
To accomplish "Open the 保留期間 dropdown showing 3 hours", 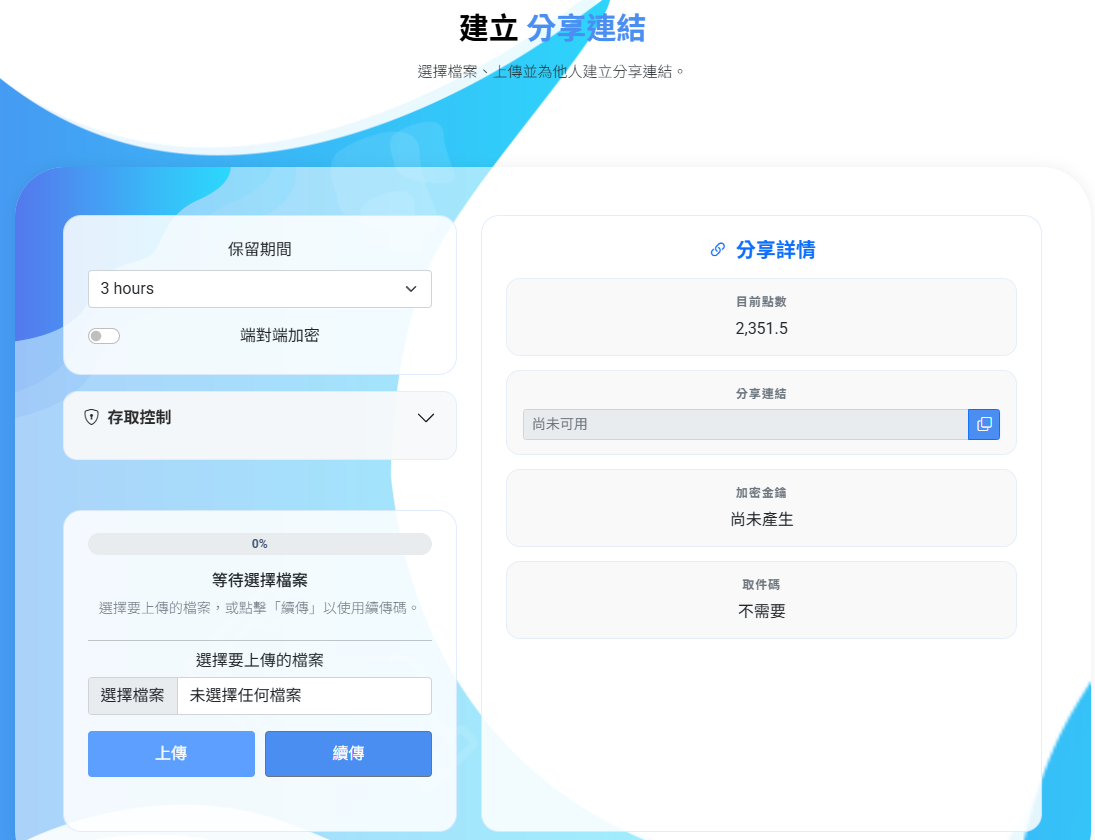I will 260,289.
